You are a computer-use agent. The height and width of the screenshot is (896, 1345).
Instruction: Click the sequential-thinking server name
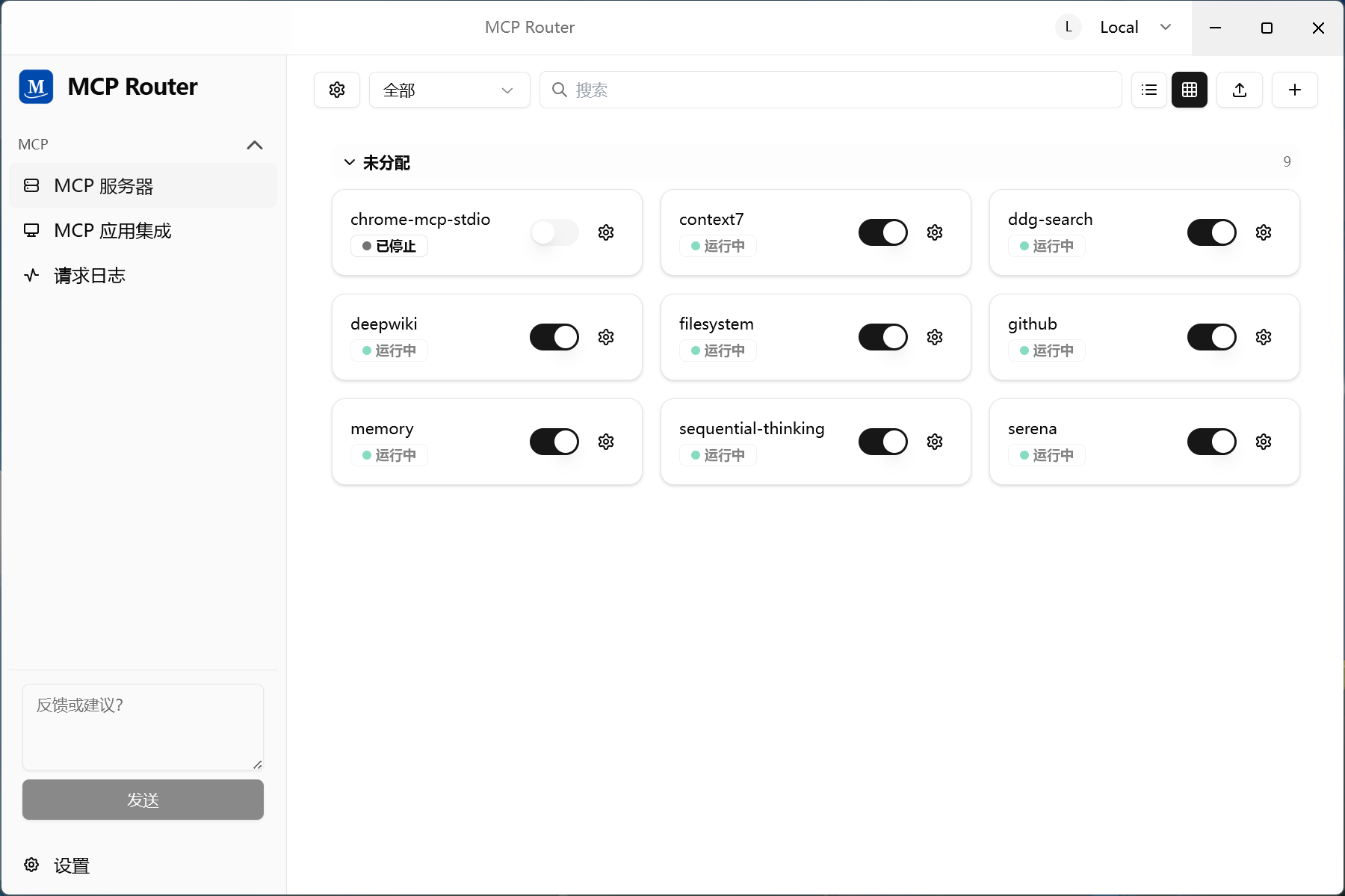[x=752, y=428]
